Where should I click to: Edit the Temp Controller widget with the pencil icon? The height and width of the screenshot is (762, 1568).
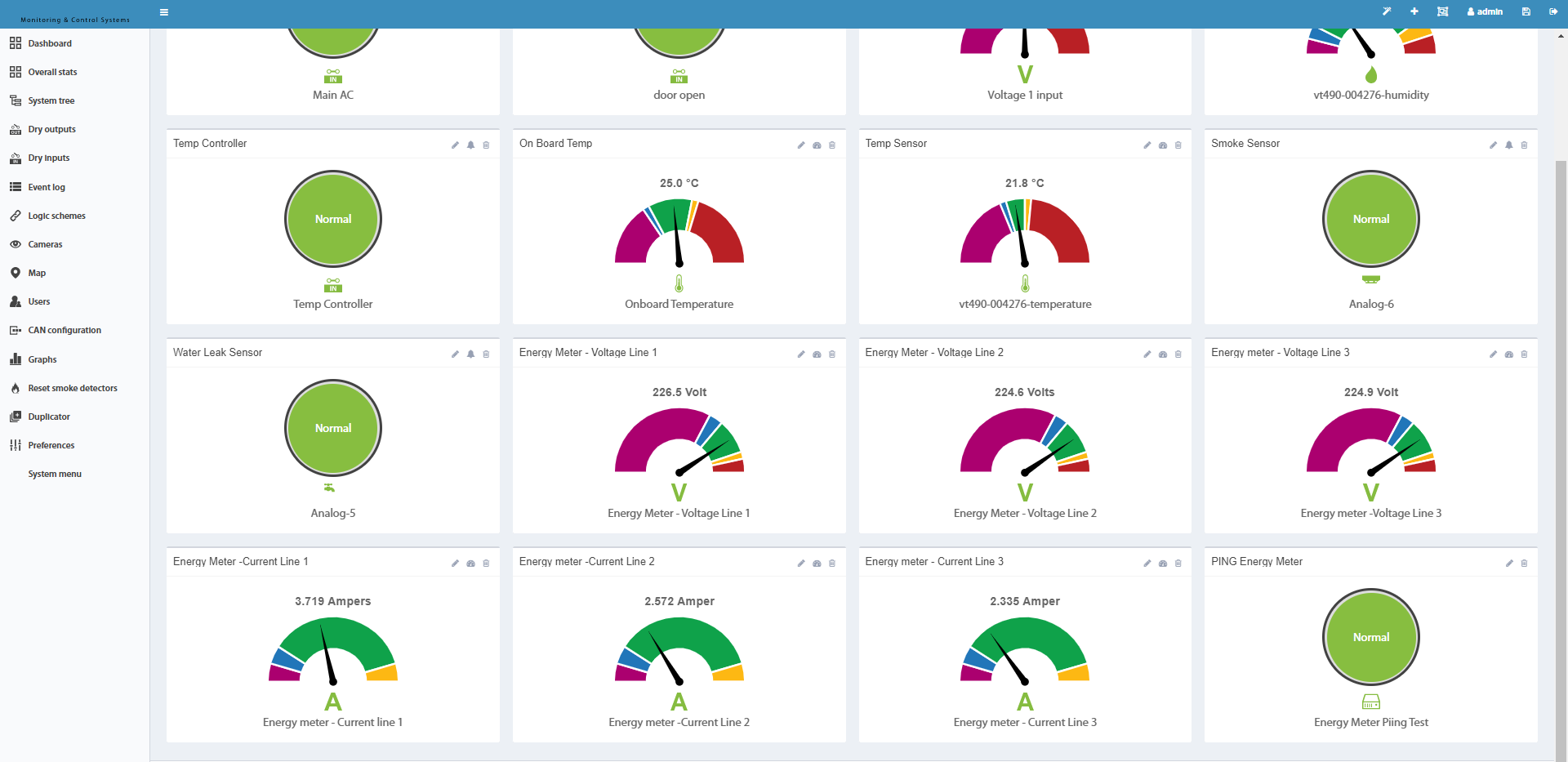click(x=455, y=145)
